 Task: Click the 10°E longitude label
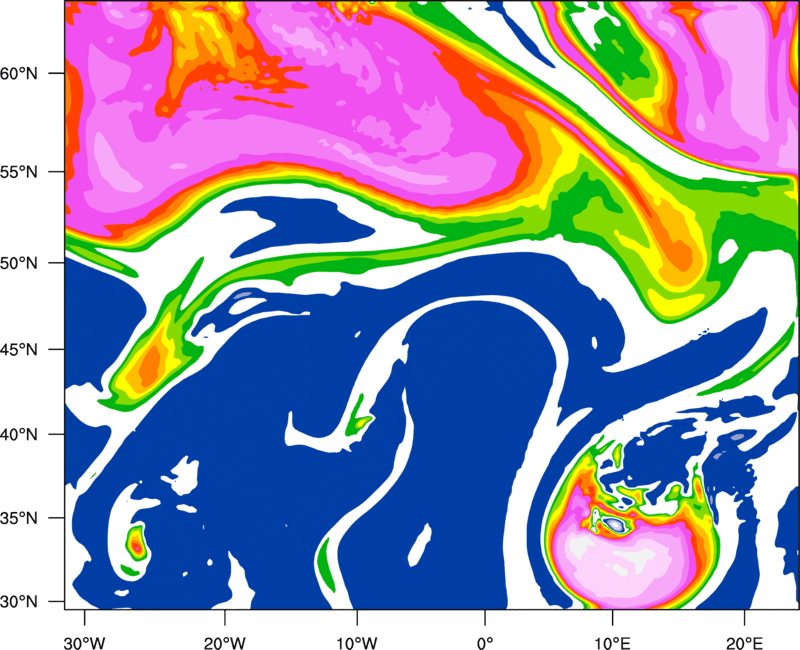tap(612, 643)
